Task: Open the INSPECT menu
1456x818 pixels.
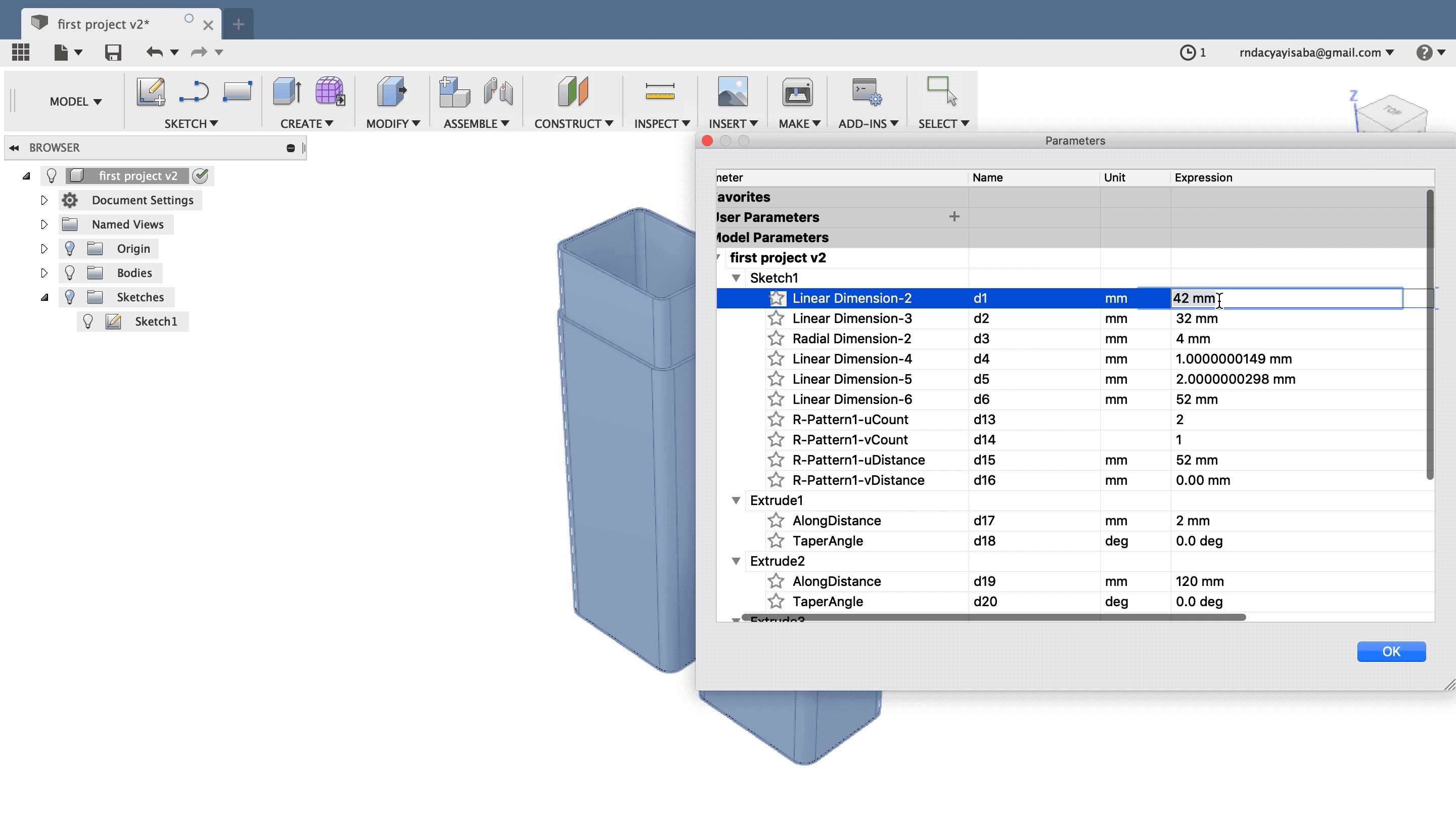Action: 662,124
